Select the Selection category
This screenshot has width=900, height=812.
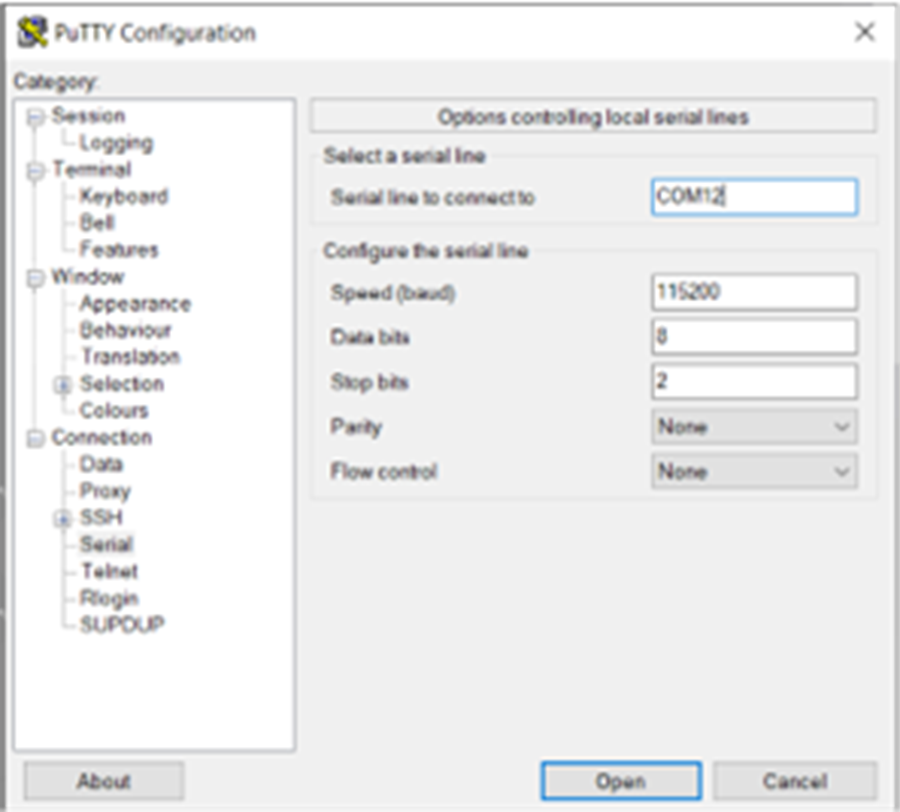click(x=122, y=384)
